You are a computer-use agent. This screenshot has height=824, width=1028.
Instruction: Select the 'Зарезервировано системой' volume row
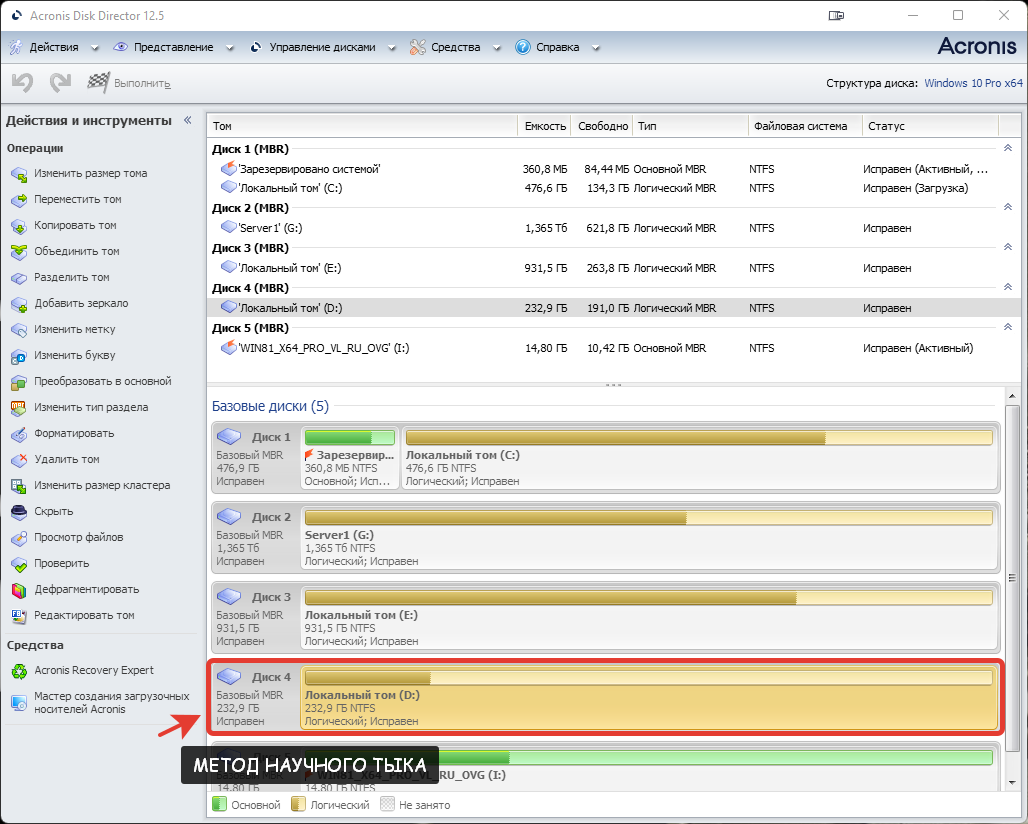(x=613, y=169)
